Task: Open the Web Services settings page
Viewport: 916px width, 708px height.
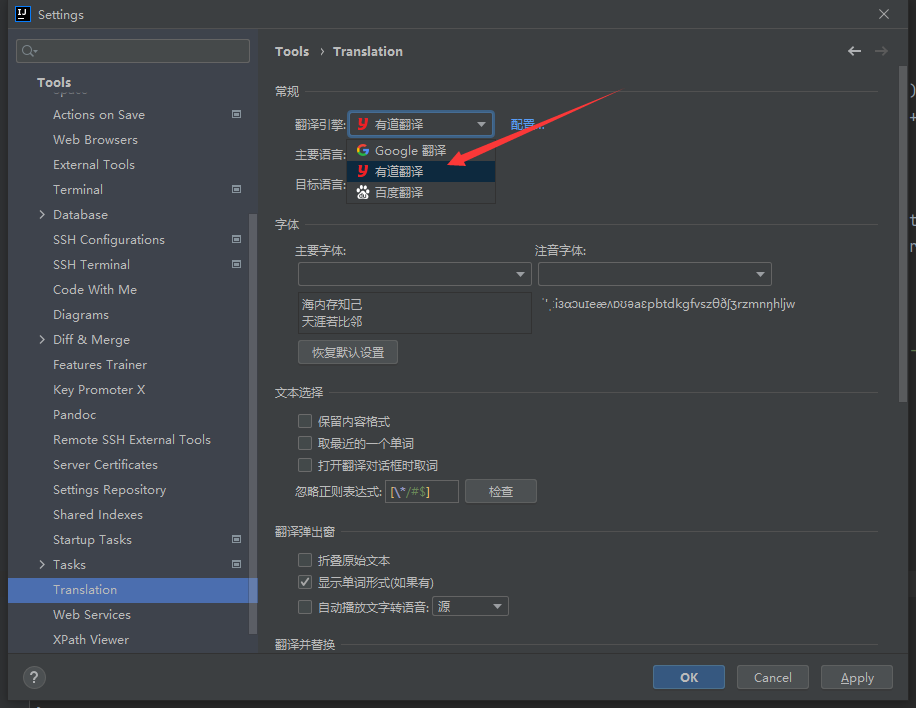Action: (92, 615)
